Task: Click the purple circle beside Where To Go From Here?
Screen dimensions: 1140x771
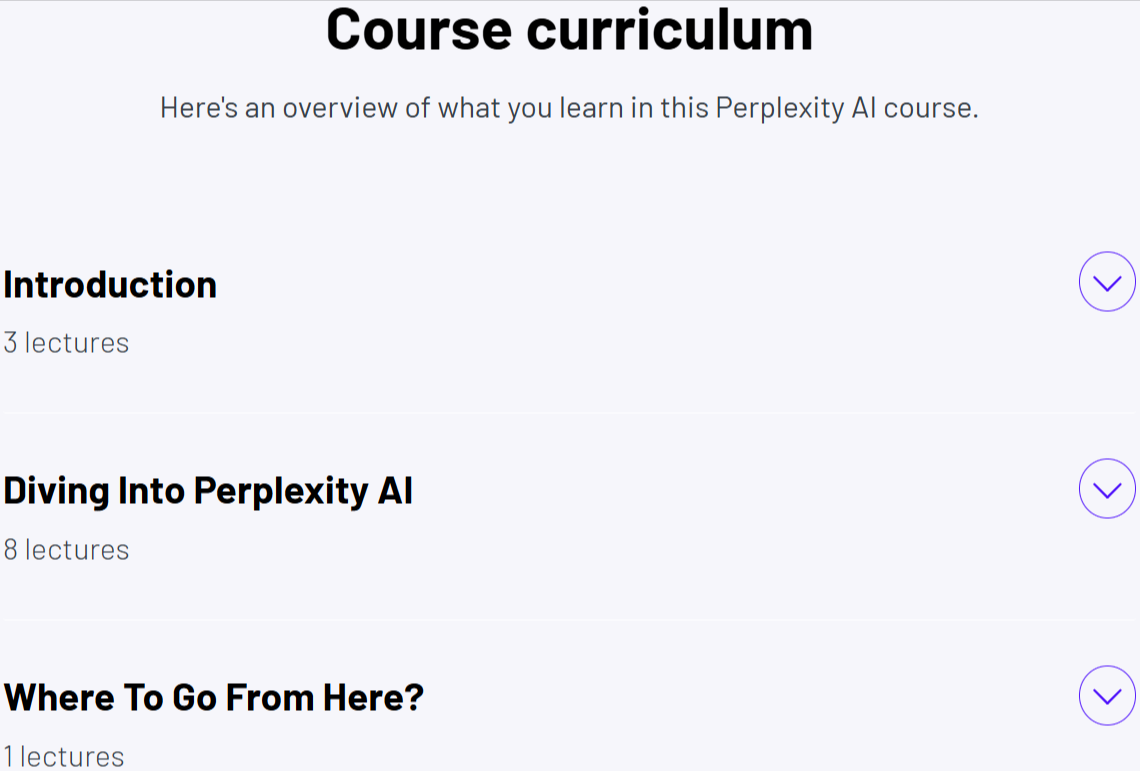Action: (1107, 696)
